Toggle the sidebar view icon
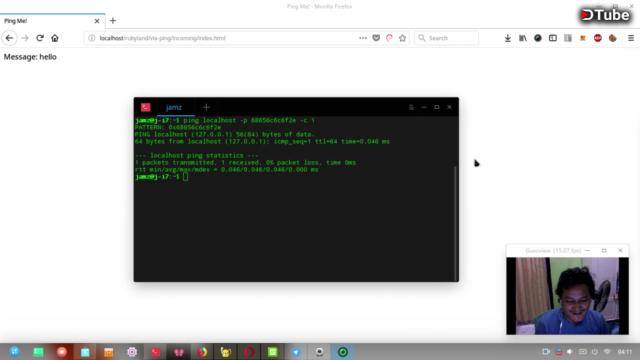The height and width of the screenshot is (360, 640). 553,38
